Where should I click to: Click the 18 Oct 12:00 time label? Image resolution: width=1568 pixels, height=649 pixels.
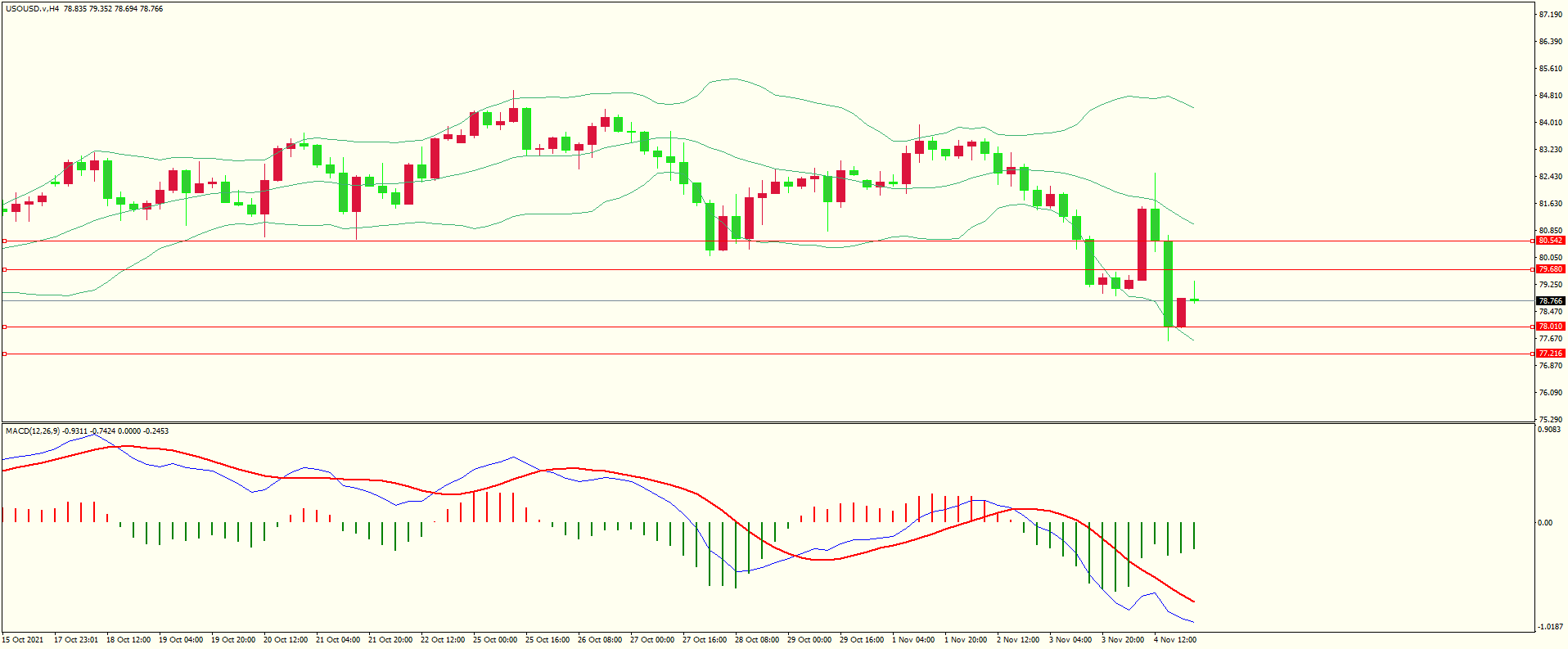[128, 640]
